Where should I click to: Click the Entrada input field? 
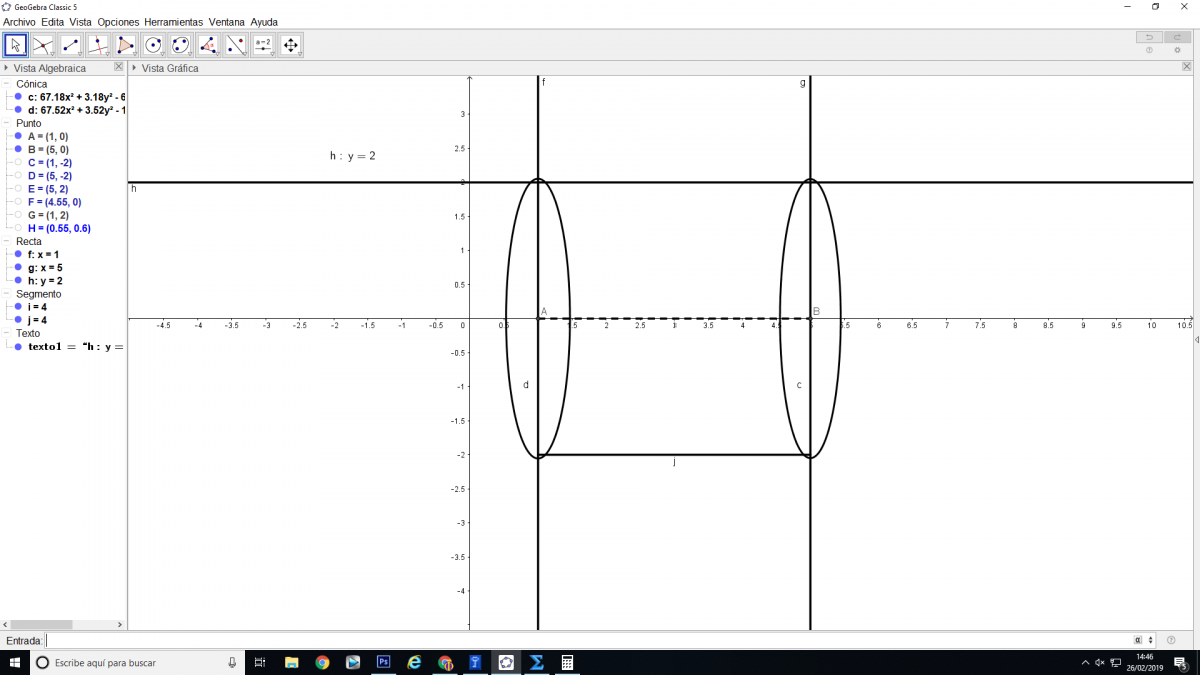(588, 640)
